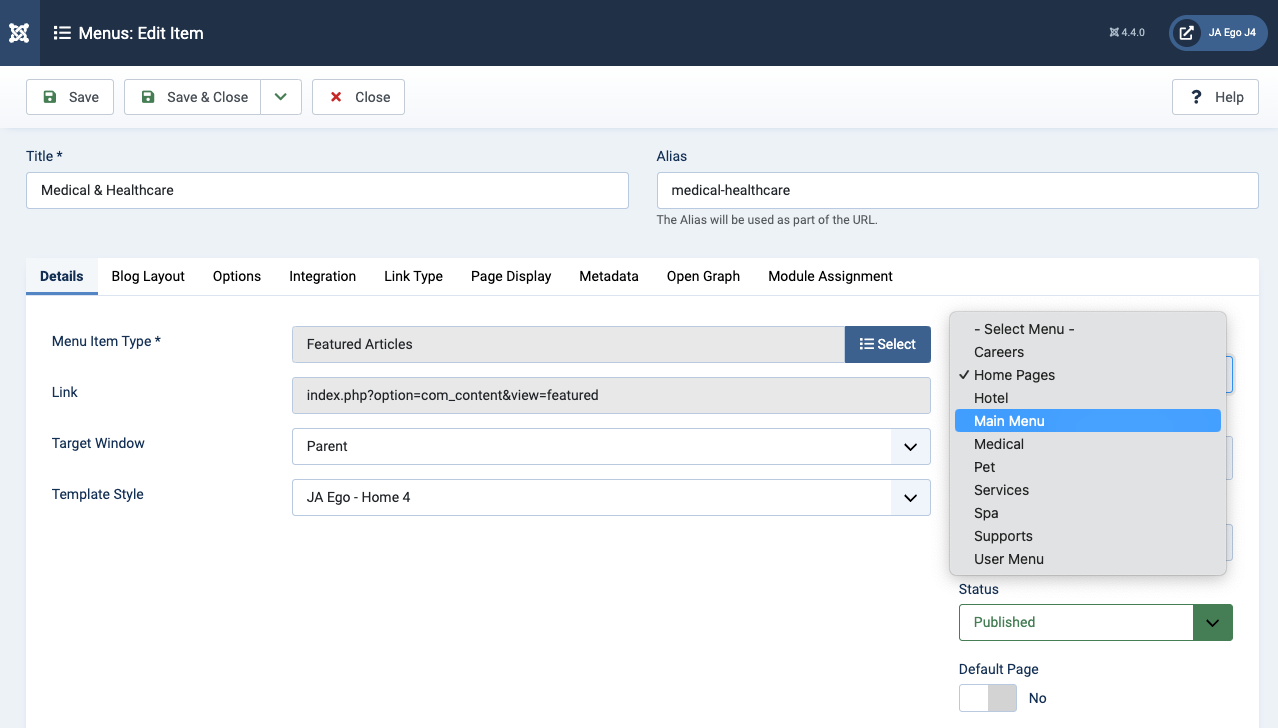1278x728 pixels.
Task: Click the Menus list icon in header
Action: [62, 33]
